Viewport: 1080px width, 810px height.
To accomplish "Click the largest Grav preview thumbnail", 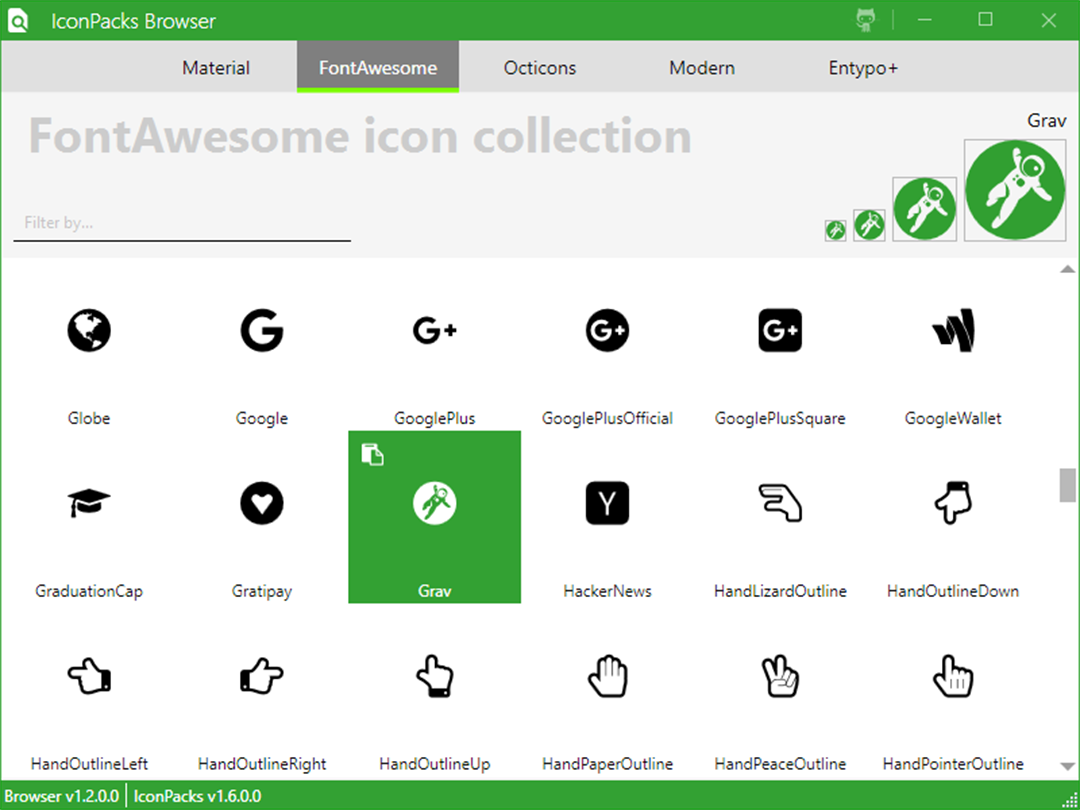I will pos(1015,190).
